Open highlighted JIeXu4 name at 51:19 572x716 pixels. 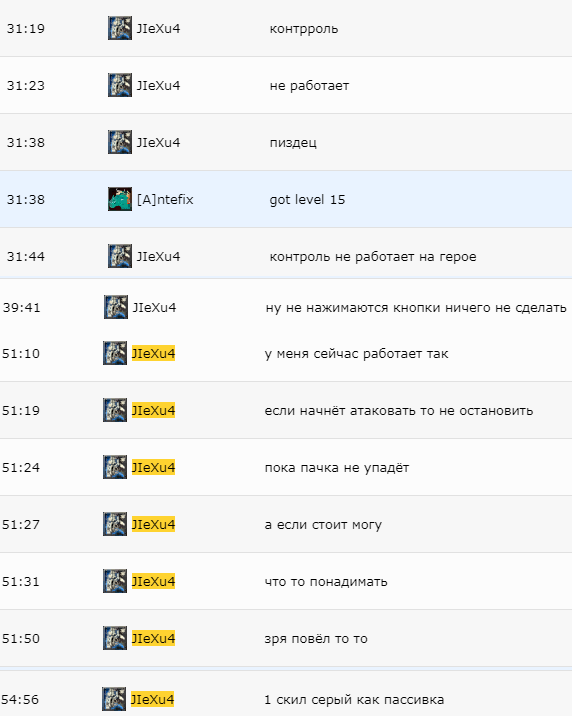pyautogui.click(x=153, y=411)
